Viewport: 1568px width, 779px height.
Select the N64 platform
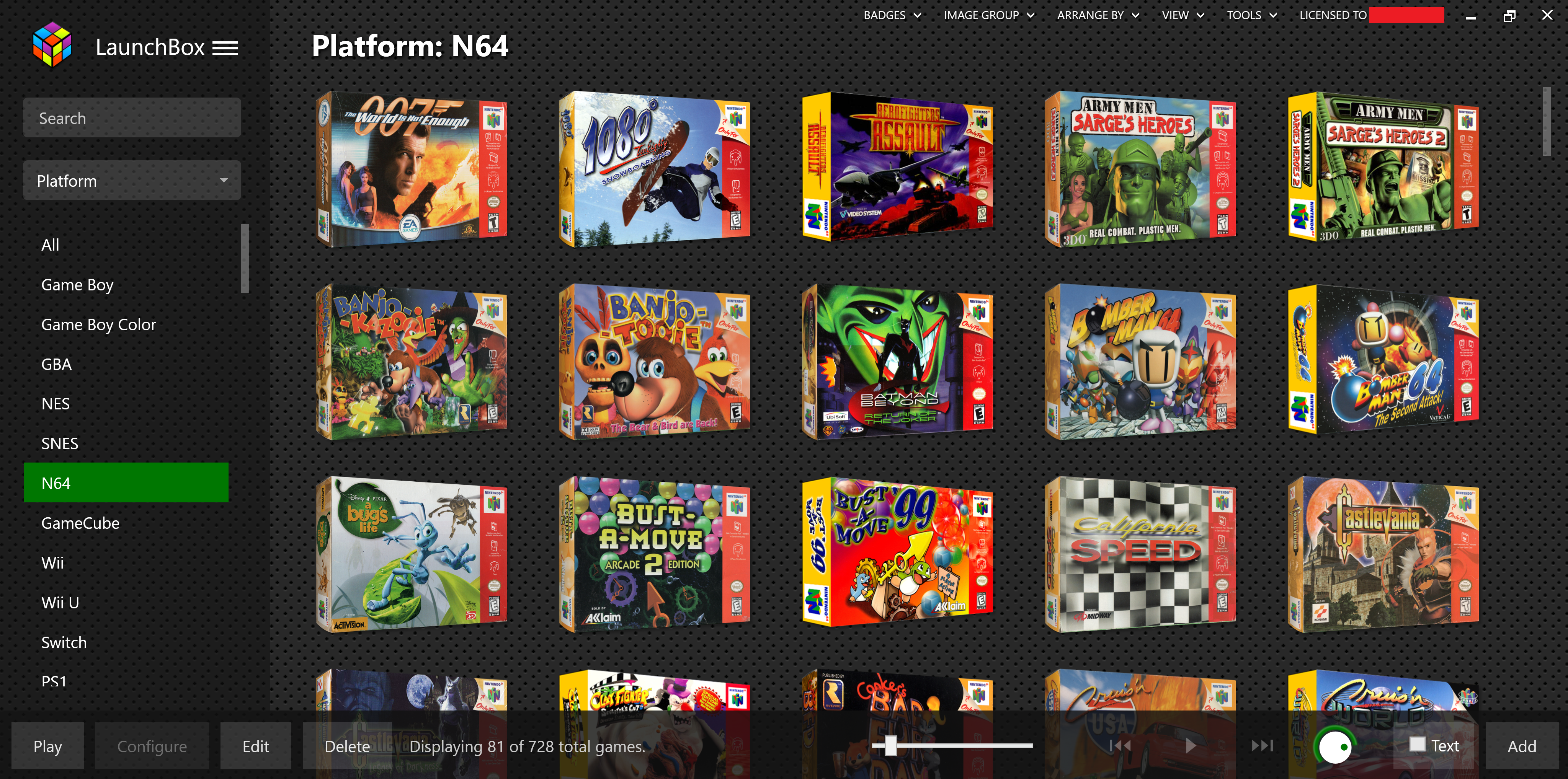[x=126, y=482]
